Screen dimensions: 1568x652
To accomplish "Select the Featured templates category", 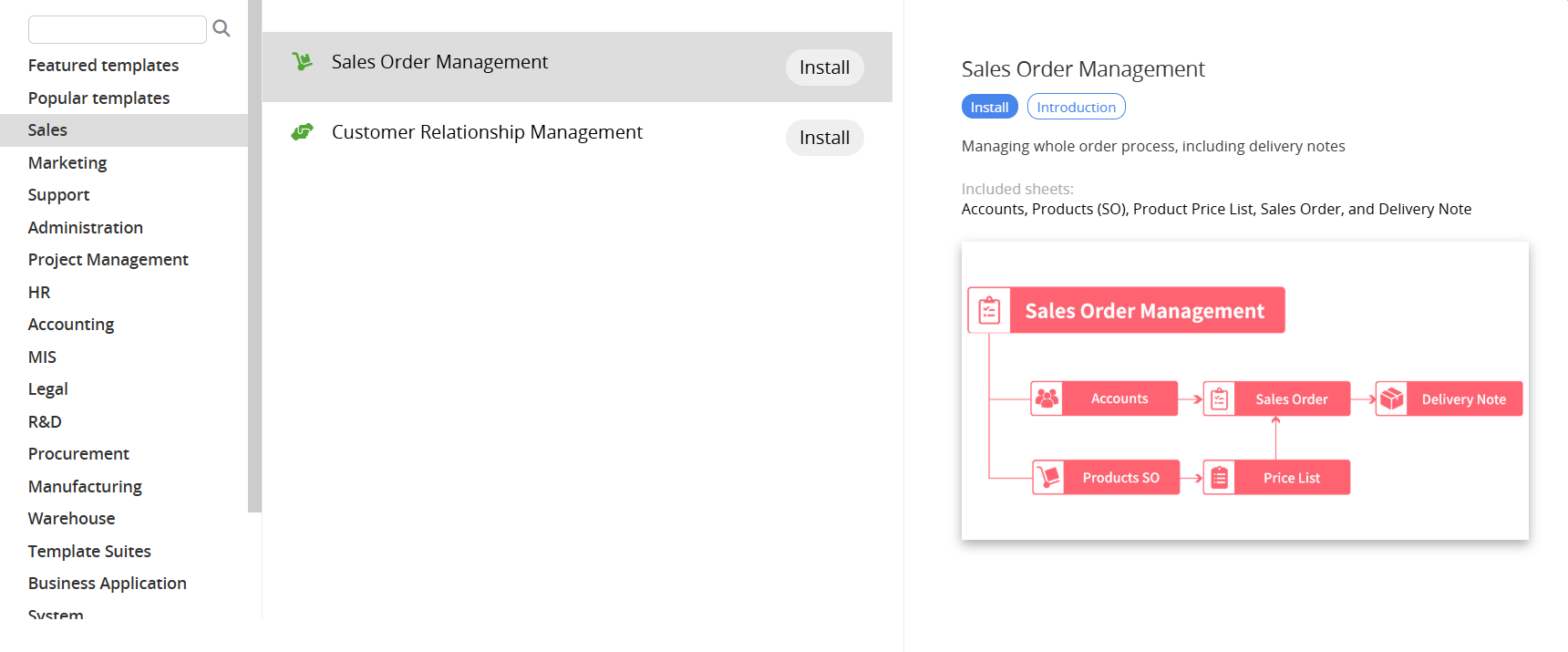I will point(103,66).
